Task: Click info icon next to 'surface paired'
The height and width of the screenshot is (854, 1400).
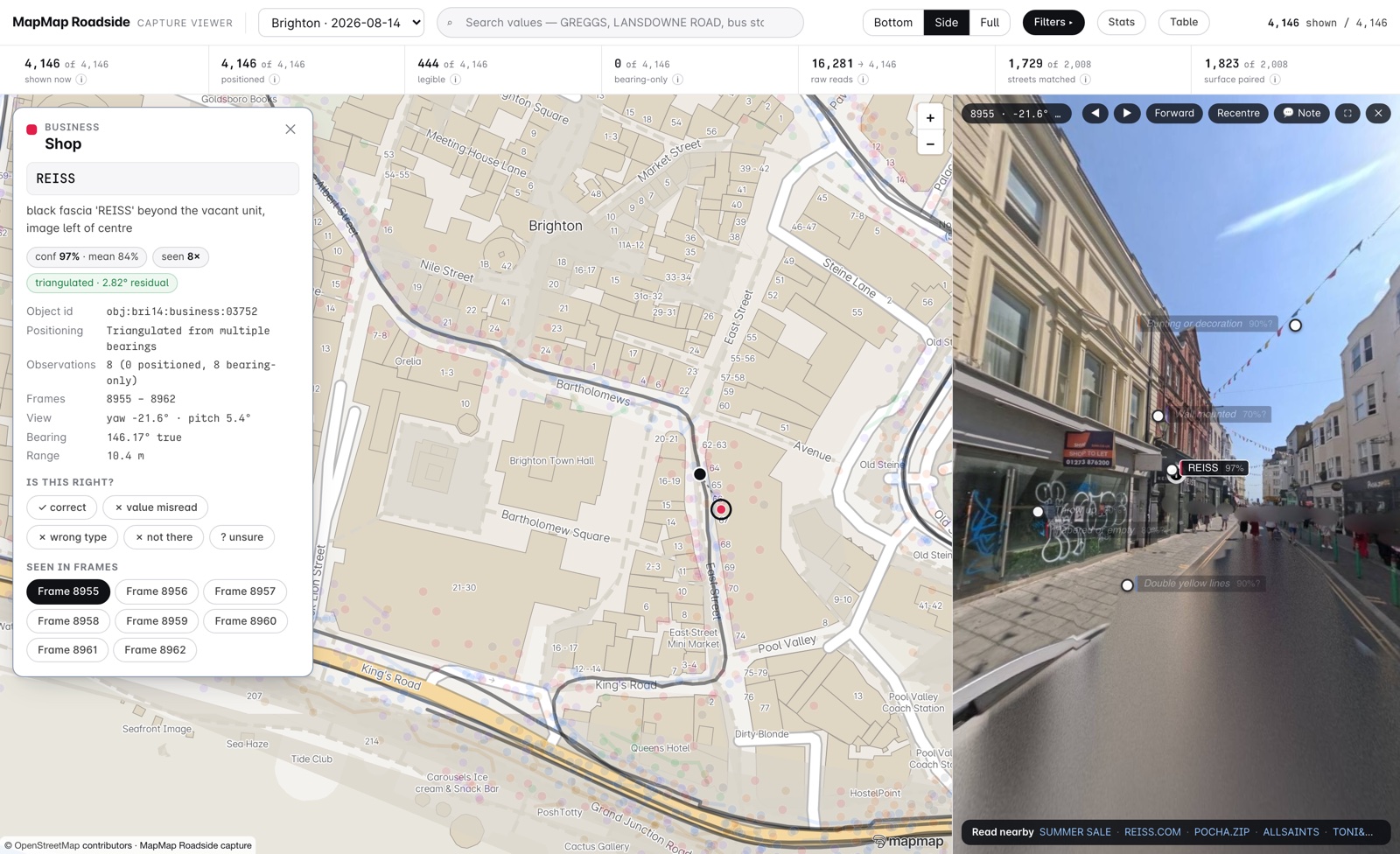Action: pyautogui.click(x=1276, y=80)
